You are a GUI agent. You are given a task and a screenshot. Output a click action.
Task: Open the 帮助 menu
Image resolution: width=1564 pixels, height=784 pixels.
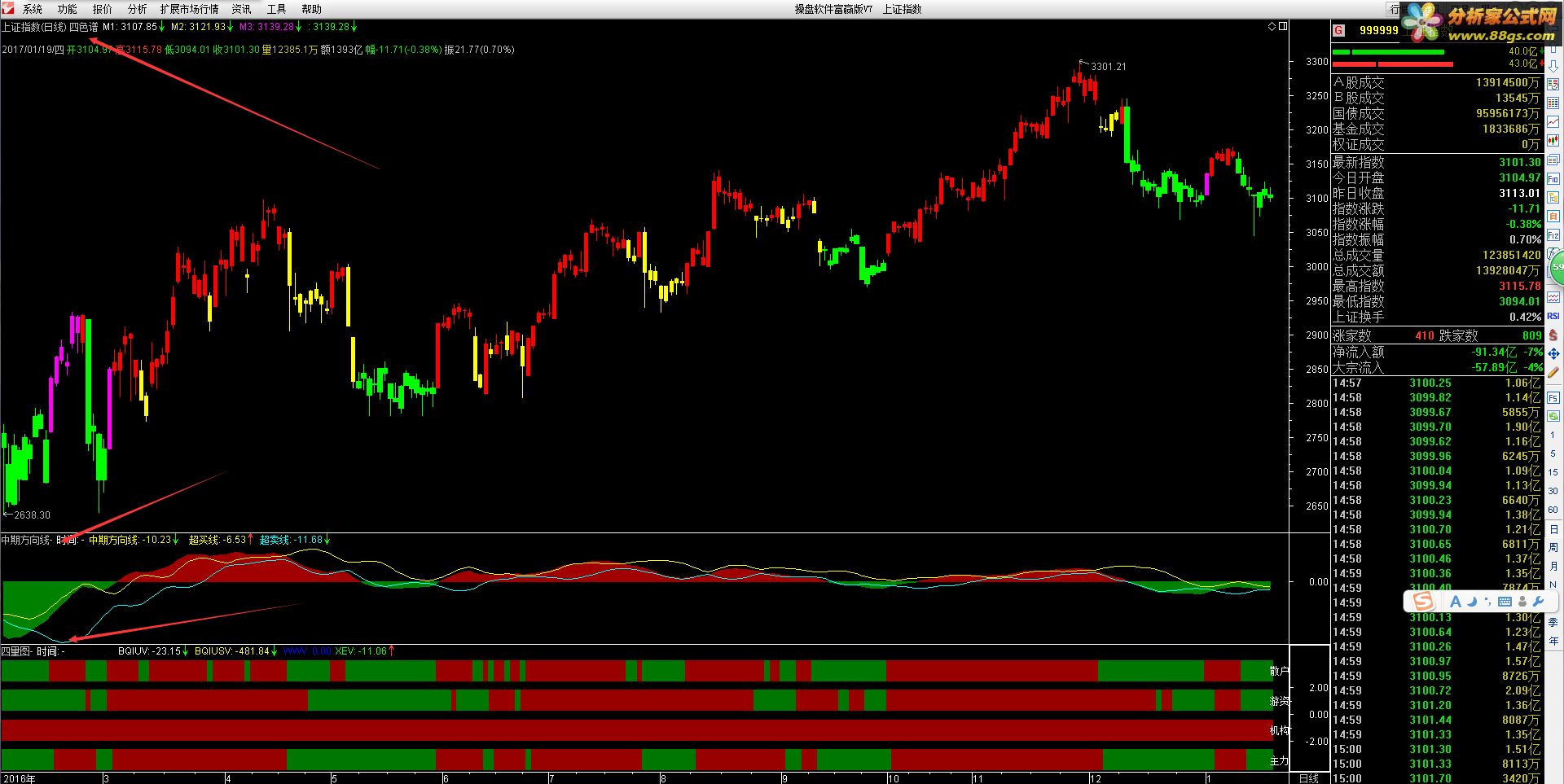coord(312,9)
